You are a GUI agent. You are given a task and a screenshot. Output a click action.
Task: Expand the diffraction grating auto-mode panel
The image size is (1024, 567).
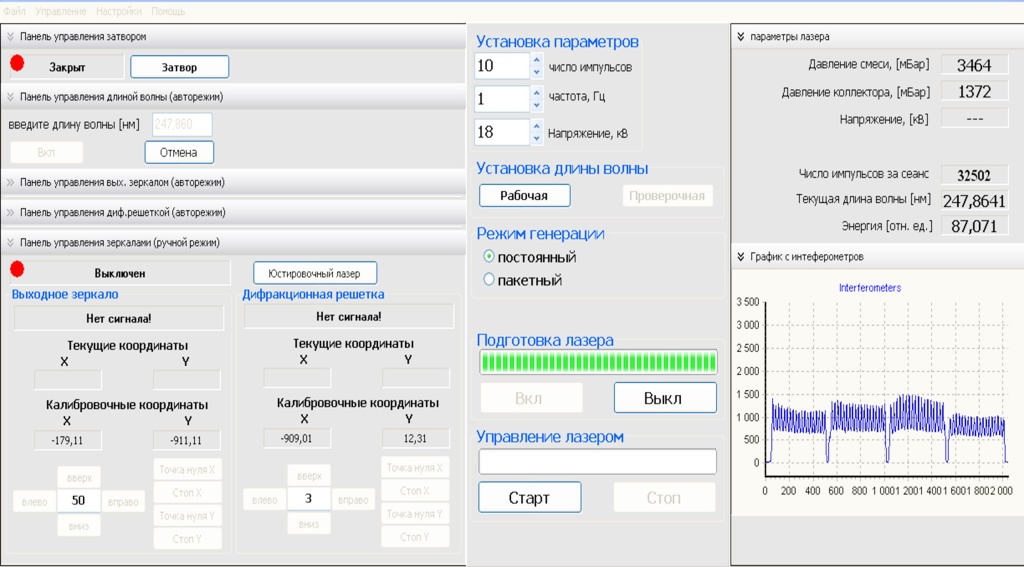(10, 213)
